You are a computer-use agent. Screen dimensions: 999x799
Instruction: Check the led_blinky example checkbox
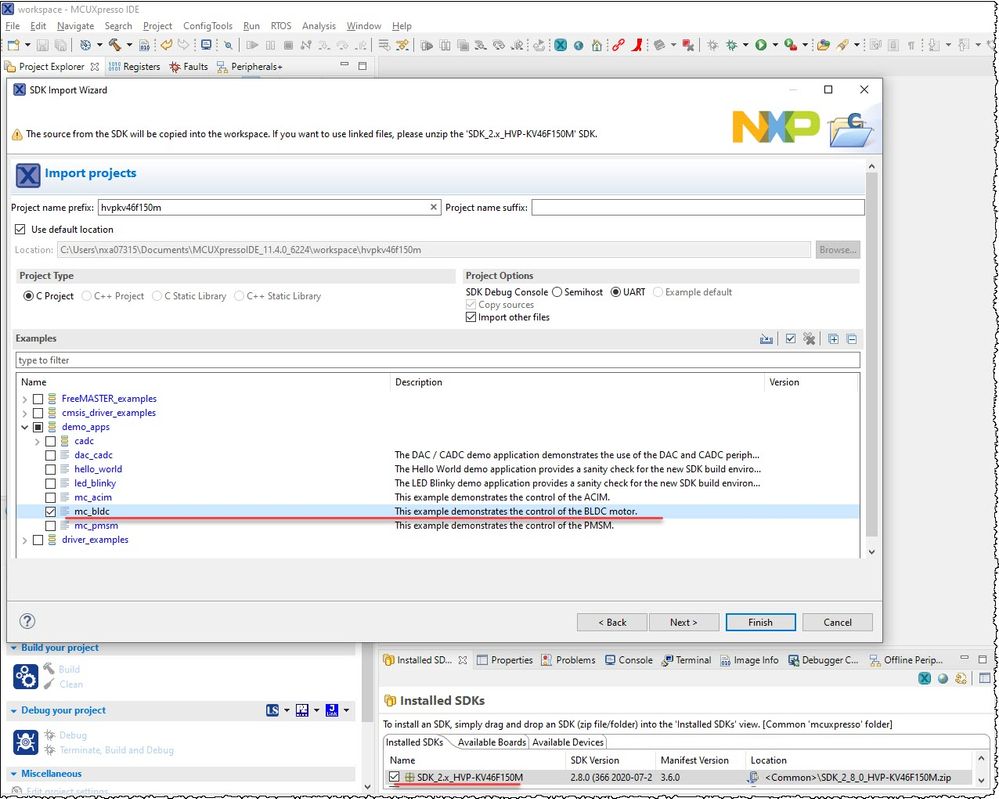pos(50,484)
